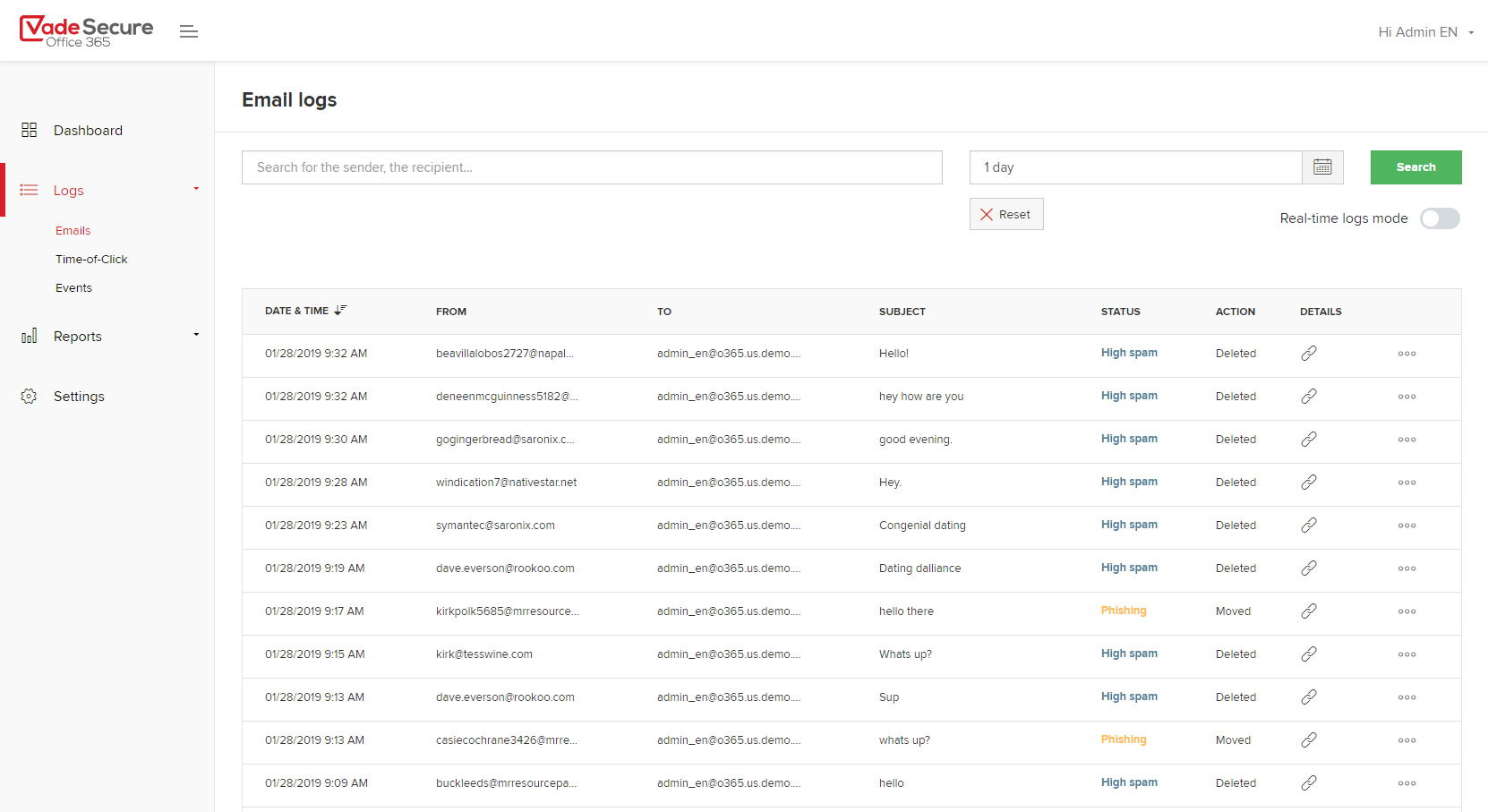Enable Real-time logs mode switch
Screen dimensions: 1488x812
1439,218
